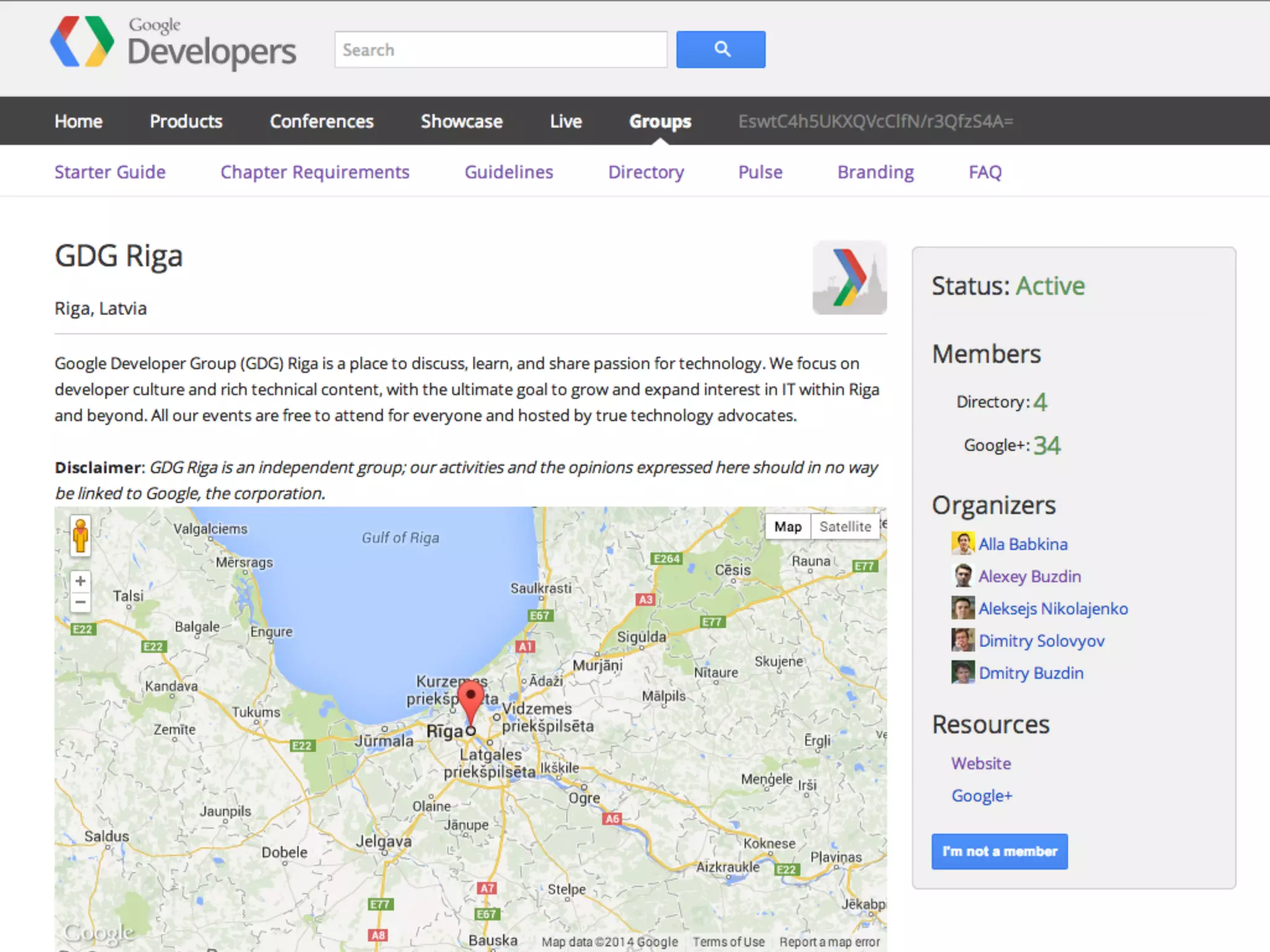Click the Ogre label on the map

(x=584, y=798)
